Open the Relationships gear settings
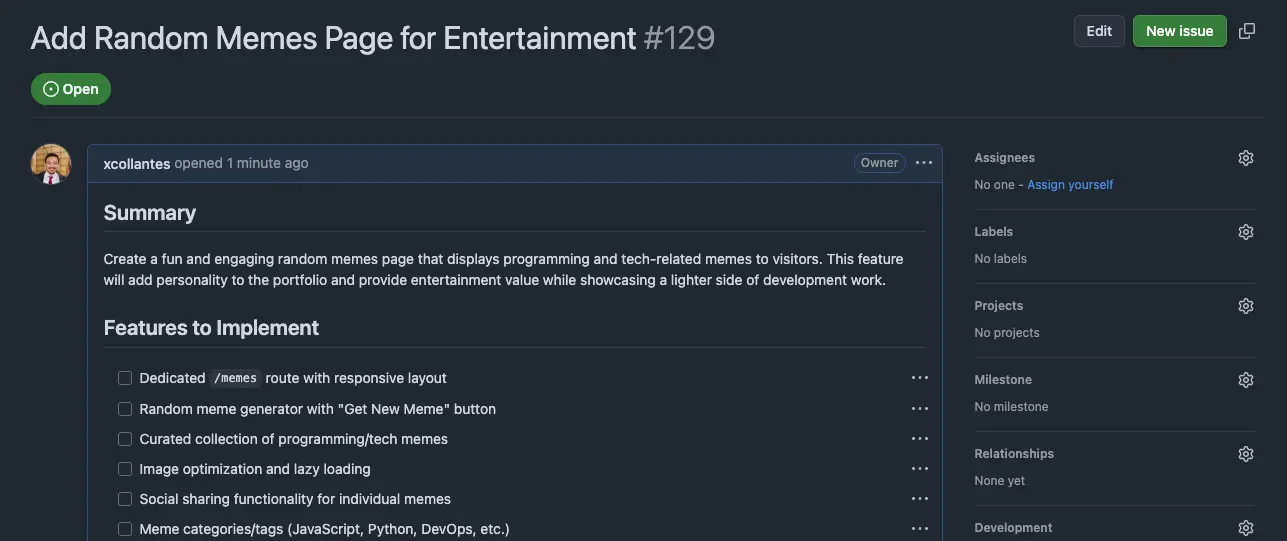Image resolution: width=1287 pixels, height=541 pixels. (x=1245, y=454)
